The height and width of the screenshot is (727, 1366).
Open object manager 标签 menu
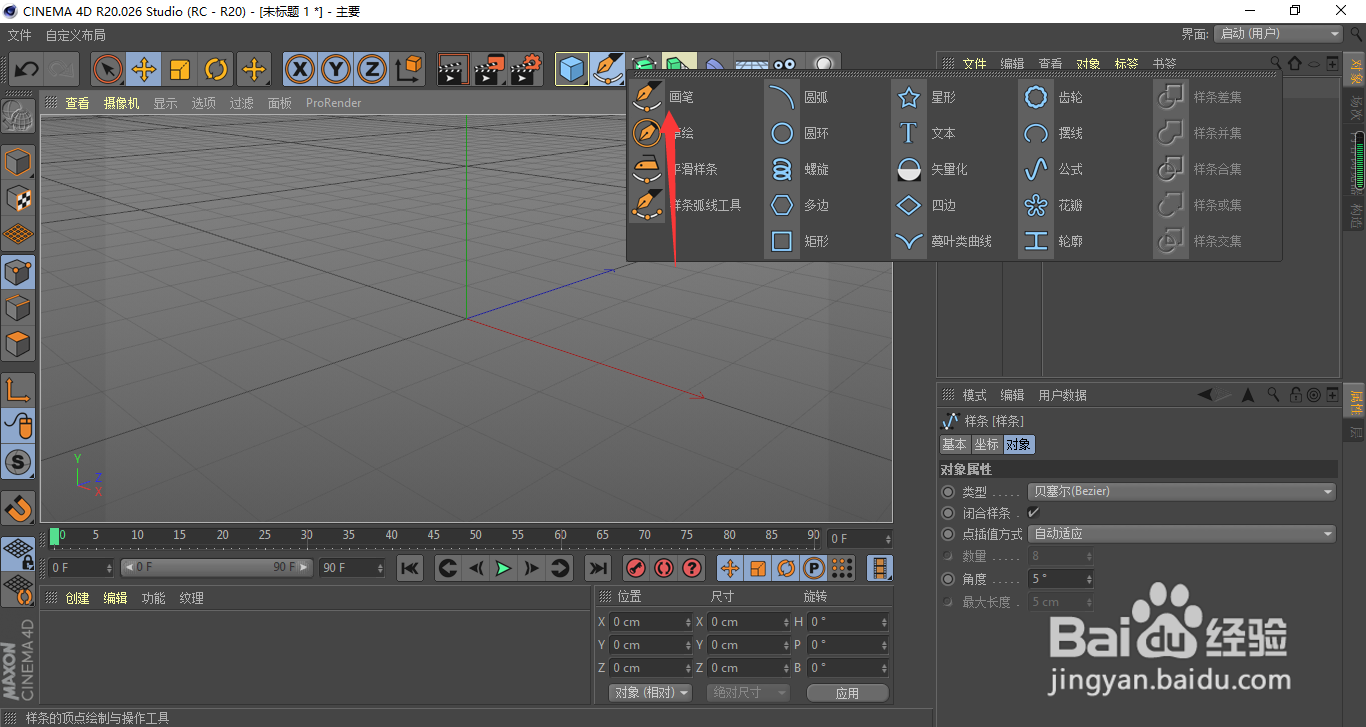tap(1126, 64)
